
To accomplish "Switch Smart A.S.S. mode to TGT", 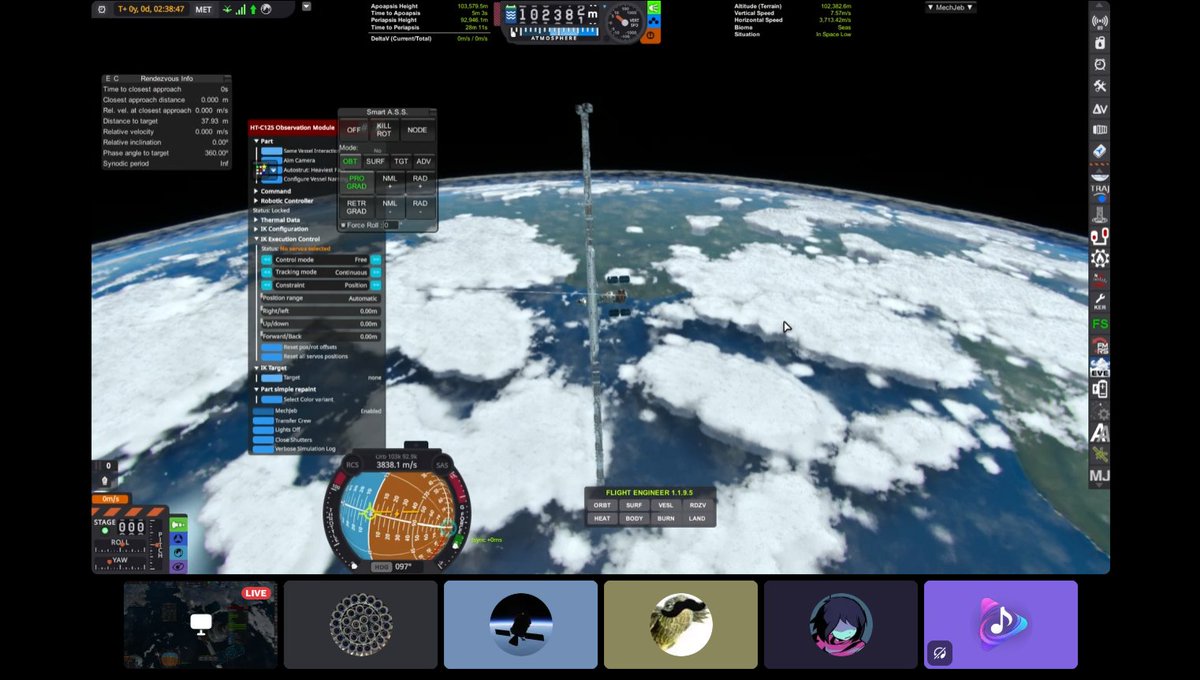I will [x=401, y=161].
